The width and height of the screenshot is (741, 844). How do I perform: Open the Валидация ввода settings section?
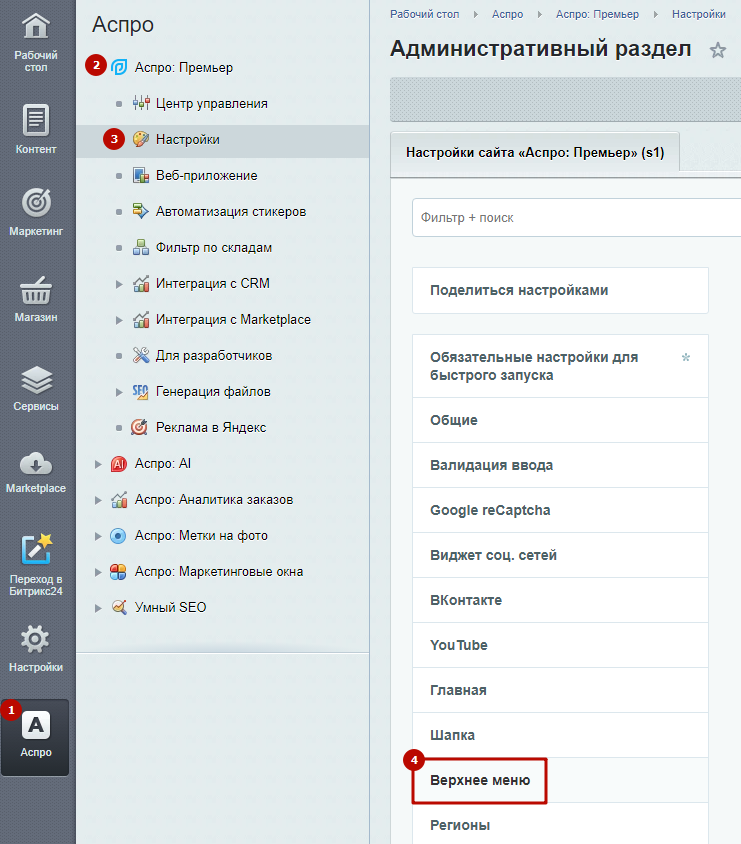pyautogui.click(x=560, y=465)
